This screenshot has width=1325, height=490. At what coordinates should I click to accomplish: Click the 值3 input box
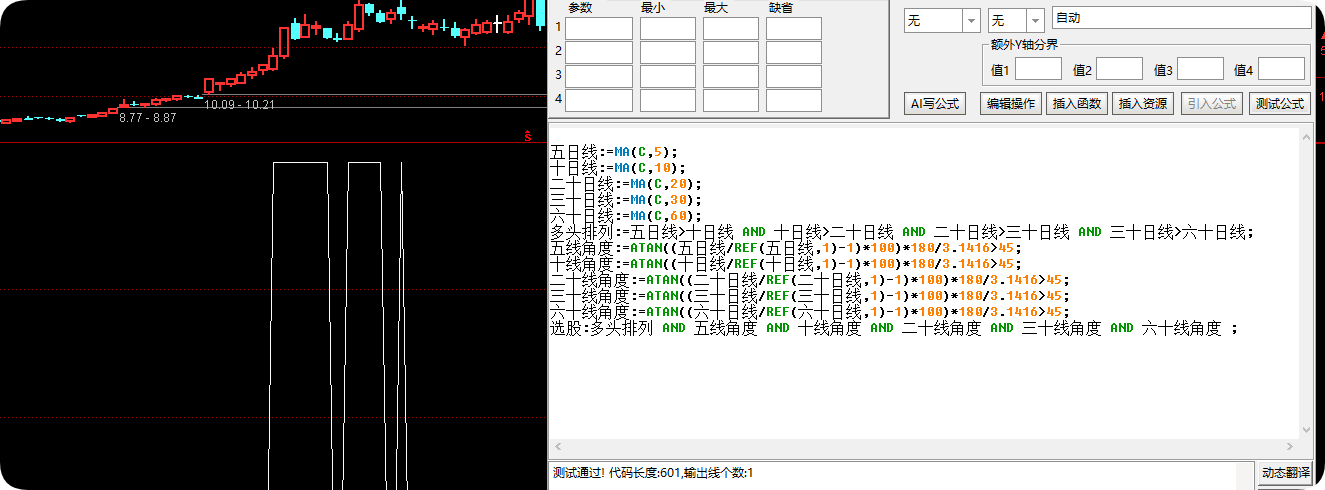[1200, 69]
